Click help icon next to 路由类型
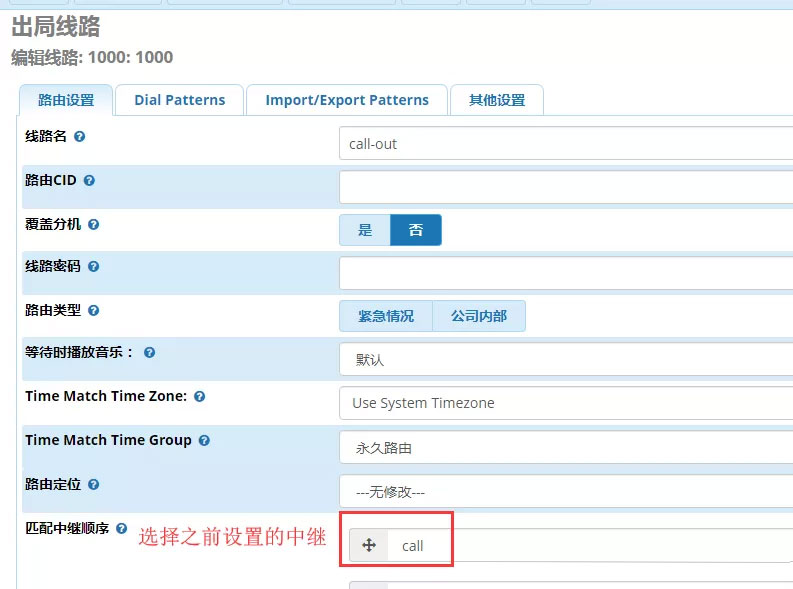This screenshot has height=589, width=793. [x=94, y=311]
